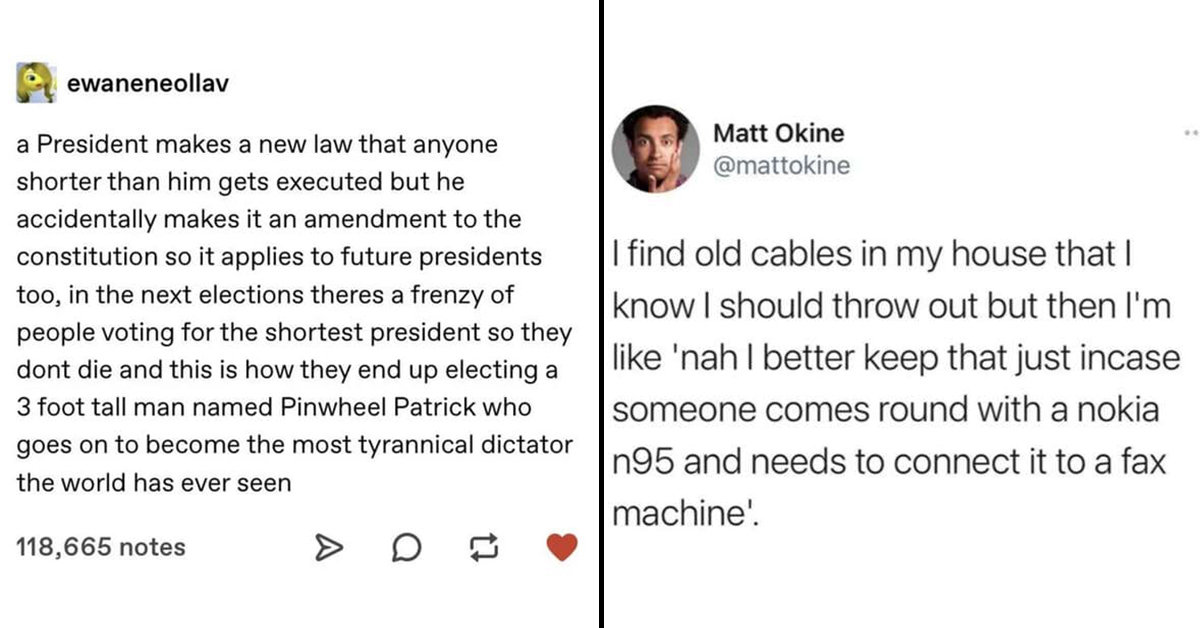Click the tweet's first line about old cables
Viewport: 1200px width, 628px height.
[869, 256]
